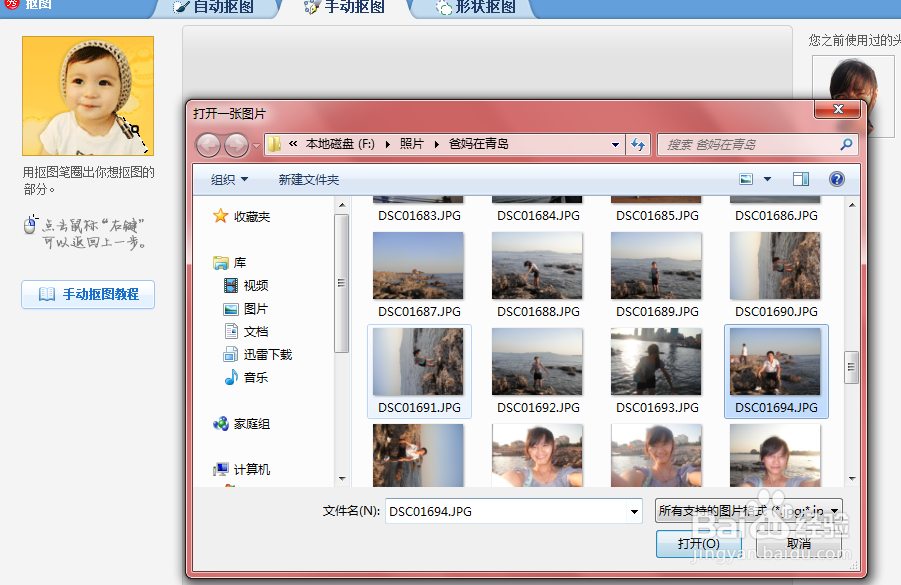Image resolution: width=901 pixels, height=585 pixels.
Task: Click the portrait thumbnail below DSC01694.JPG
Action: (x=775, y=455)
